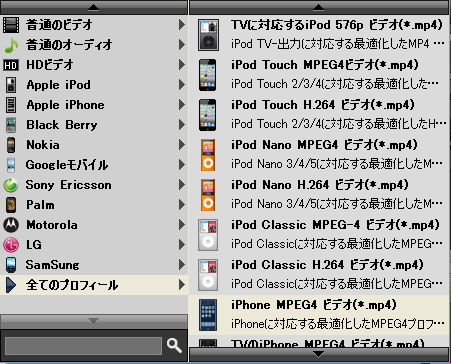Expand SamSung submenu arrow
The image size is (451, 364).
coord(182,265)
